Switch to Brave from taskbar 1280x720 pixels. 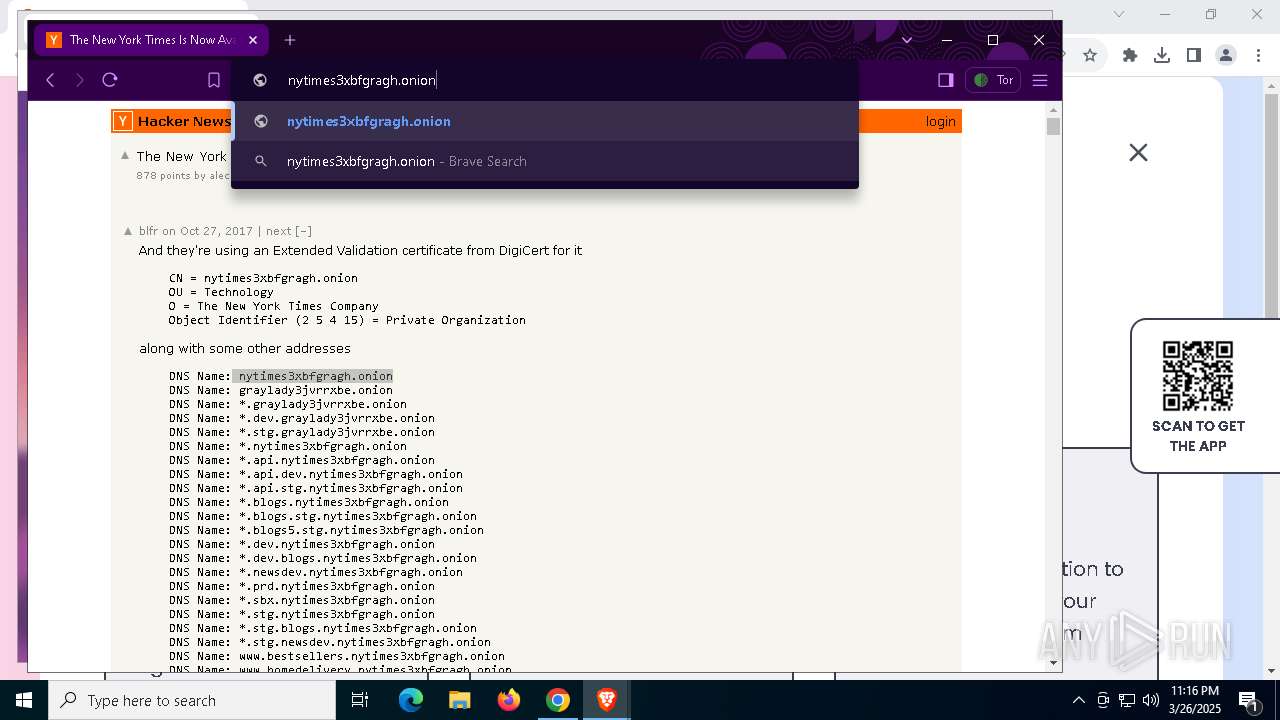pyautogui.click(x=606, y=700)
